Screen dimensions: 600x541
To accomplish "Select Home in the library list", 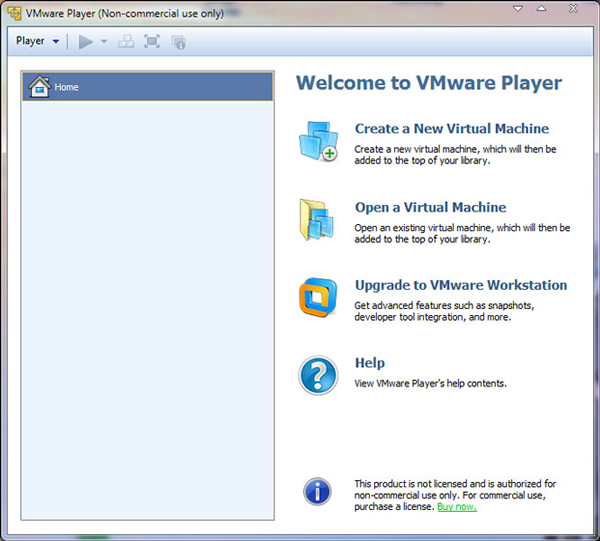I will pos(148,87).
